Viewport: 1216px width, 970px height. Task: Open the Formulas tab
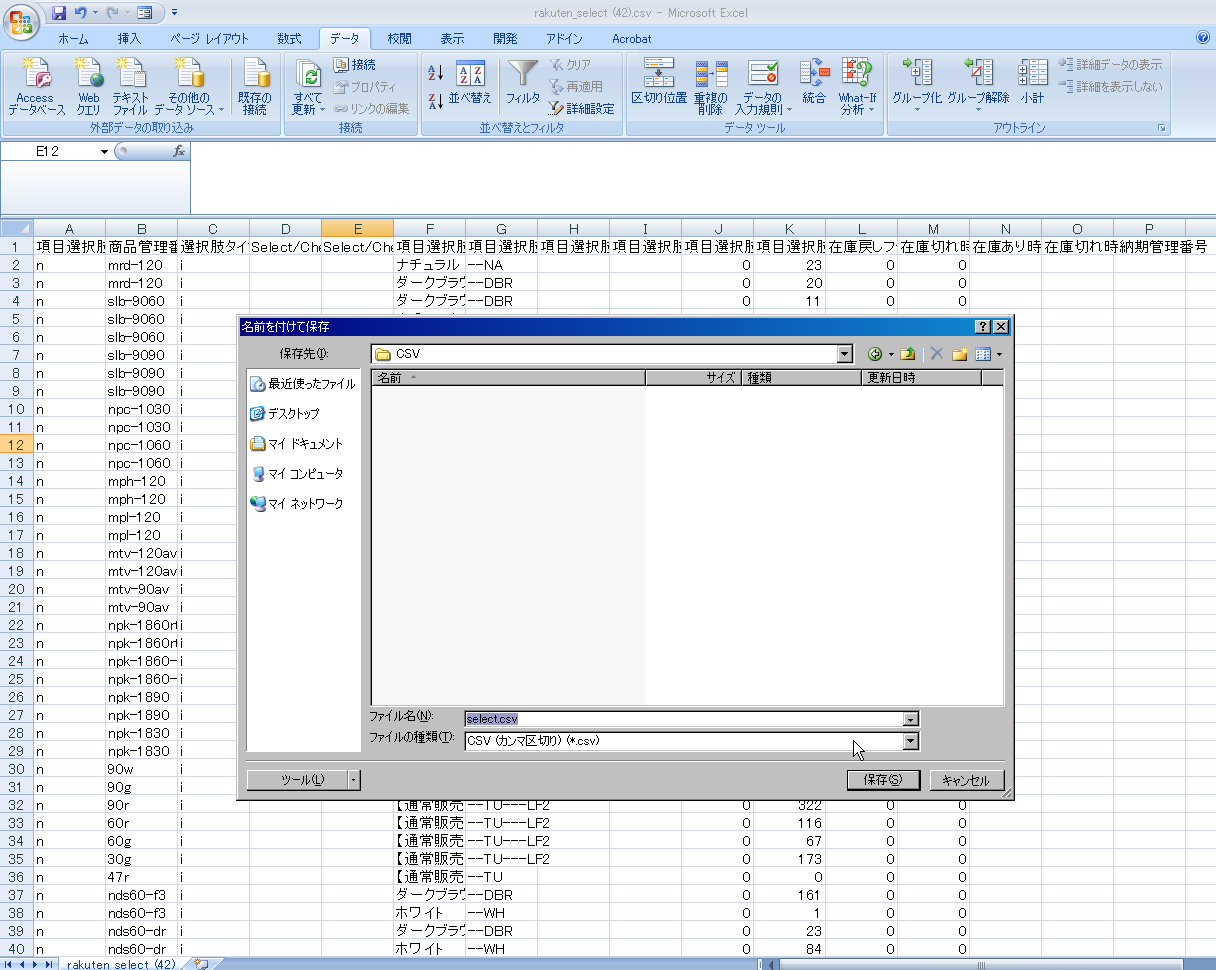coord(289,39)
